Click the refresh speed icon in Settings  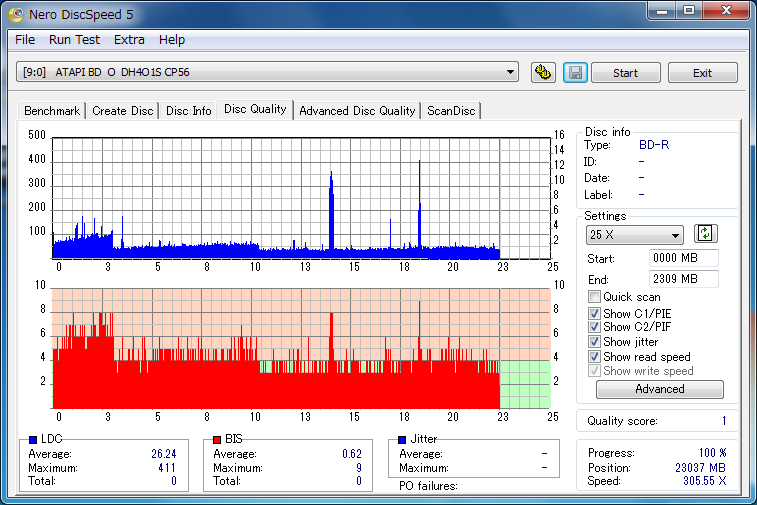[705, 234]
